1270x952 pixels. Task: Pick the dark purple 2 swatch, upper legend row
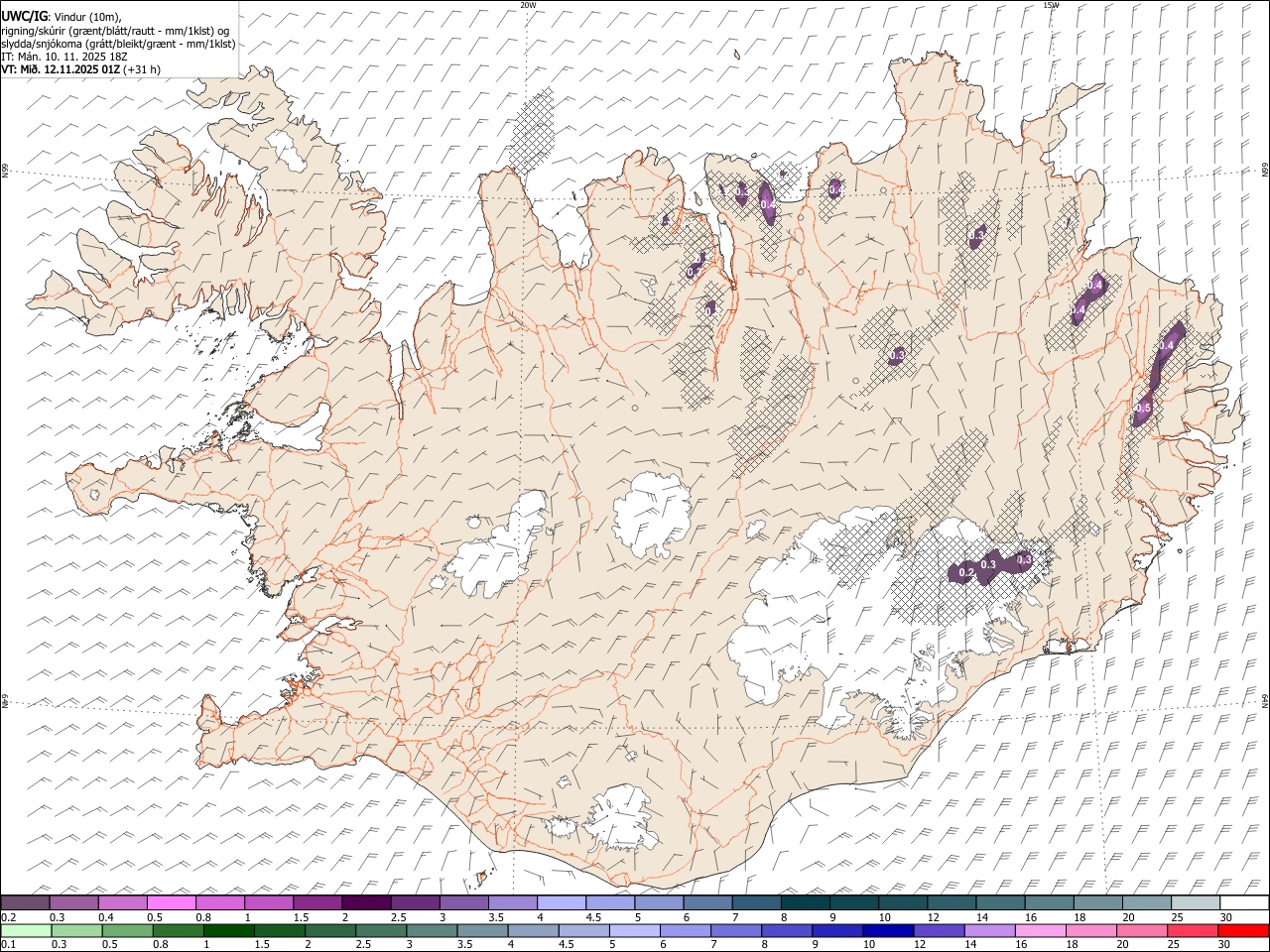[x=366, y=903]
